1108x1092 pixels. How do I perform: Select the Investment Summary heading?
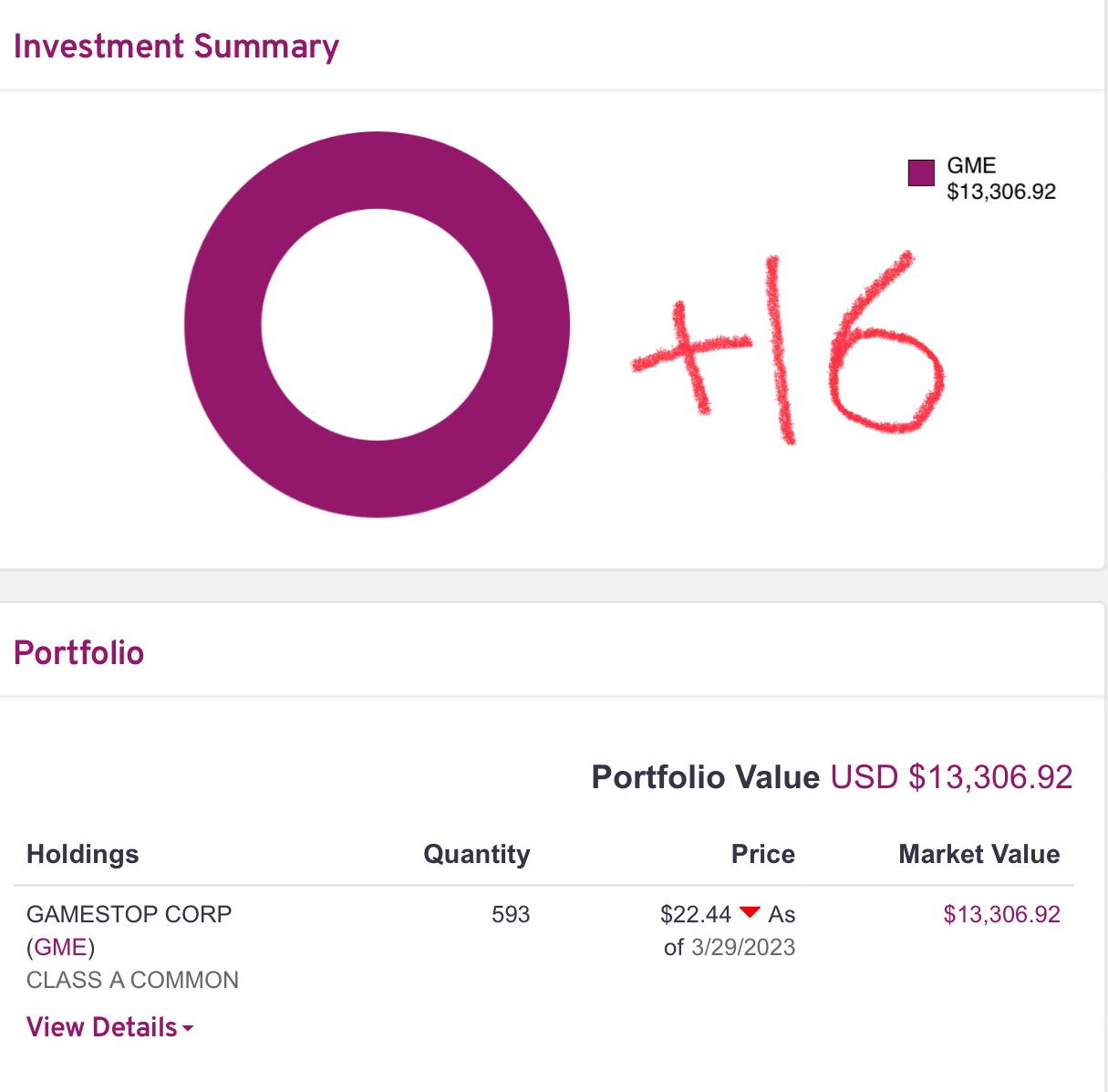point(176,46)
